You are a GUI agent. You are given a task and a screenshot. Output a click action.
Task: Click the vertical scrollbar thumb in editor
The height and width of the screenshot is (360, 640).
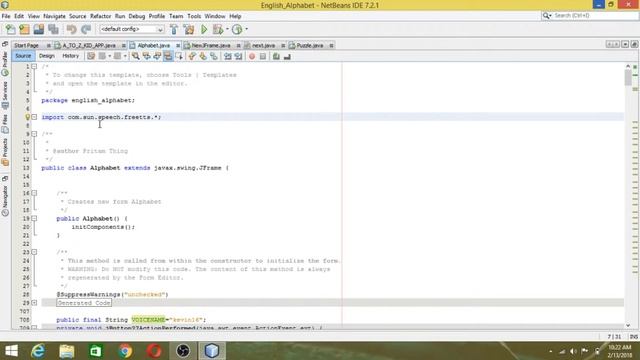(628, 78)
